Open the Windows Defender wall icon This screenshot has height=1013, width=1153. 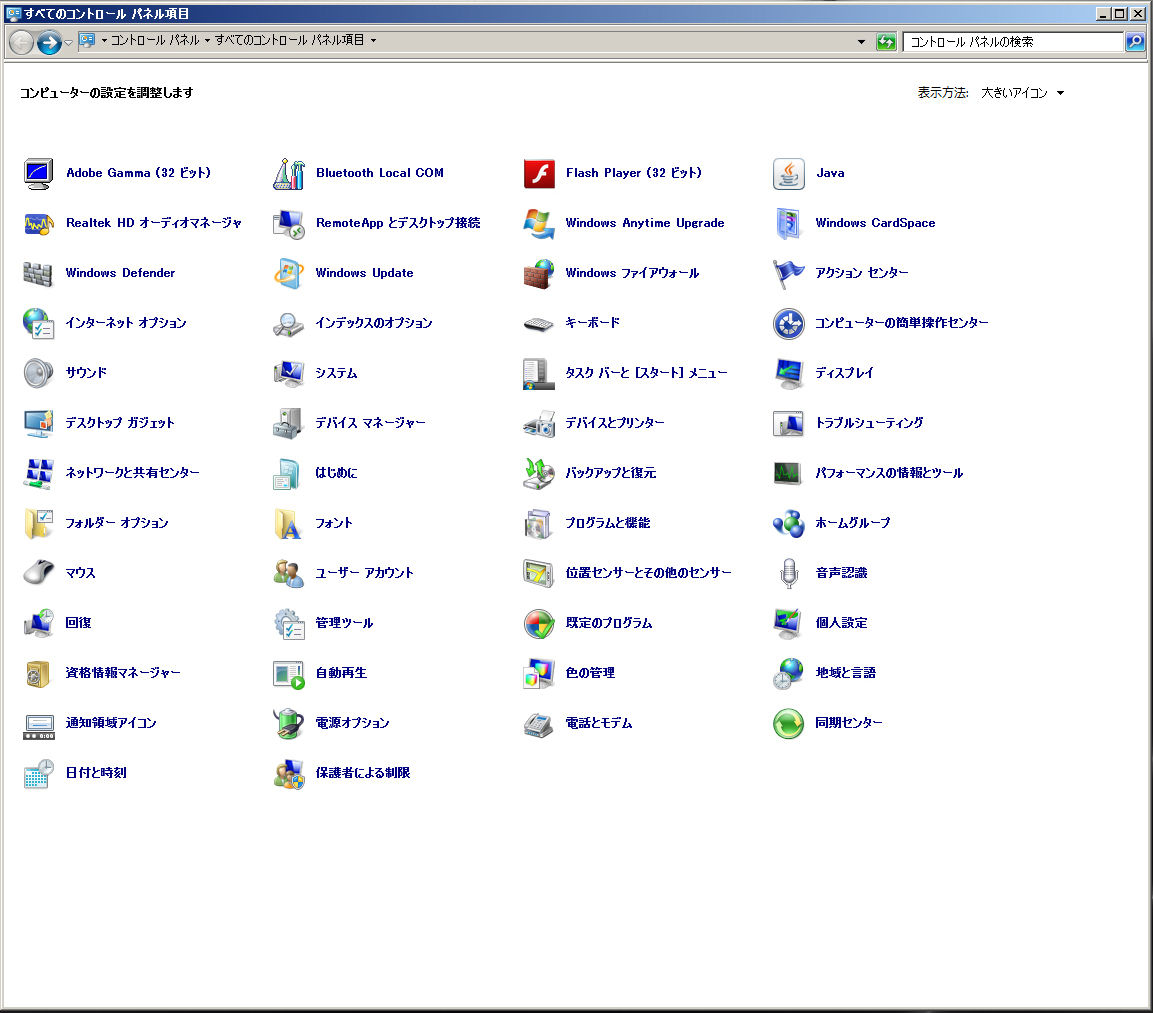[38, 273]
